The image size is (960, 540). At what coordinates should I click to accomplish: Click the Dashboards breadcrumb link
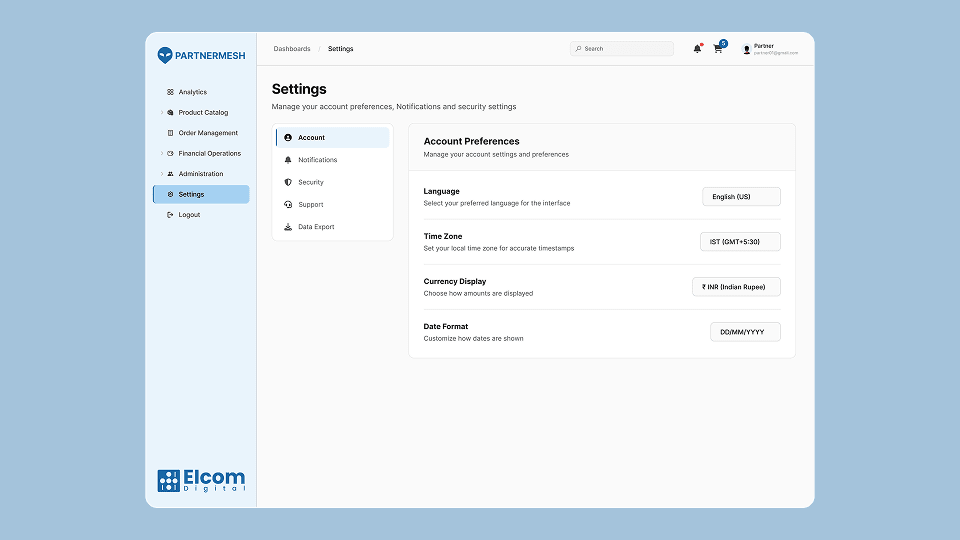[x=292, y=49]
